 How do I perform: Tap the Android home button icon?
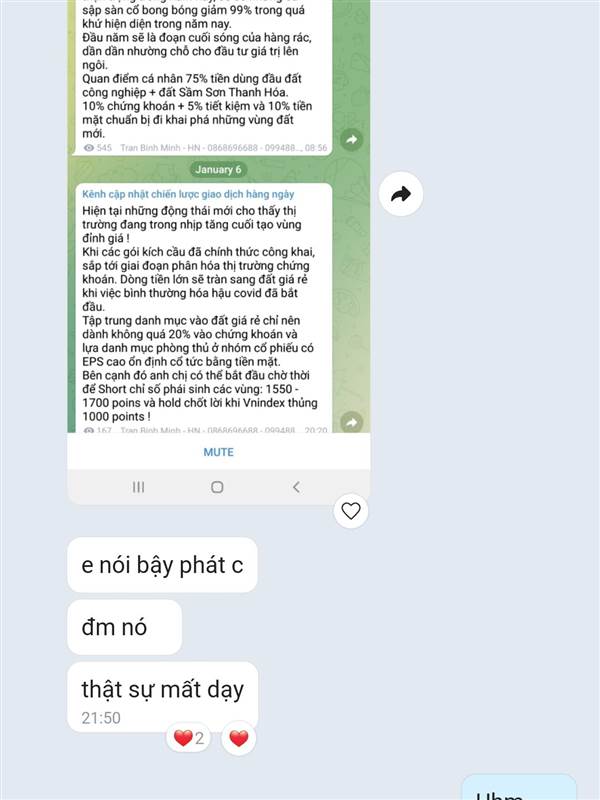(x=217, y=487)
